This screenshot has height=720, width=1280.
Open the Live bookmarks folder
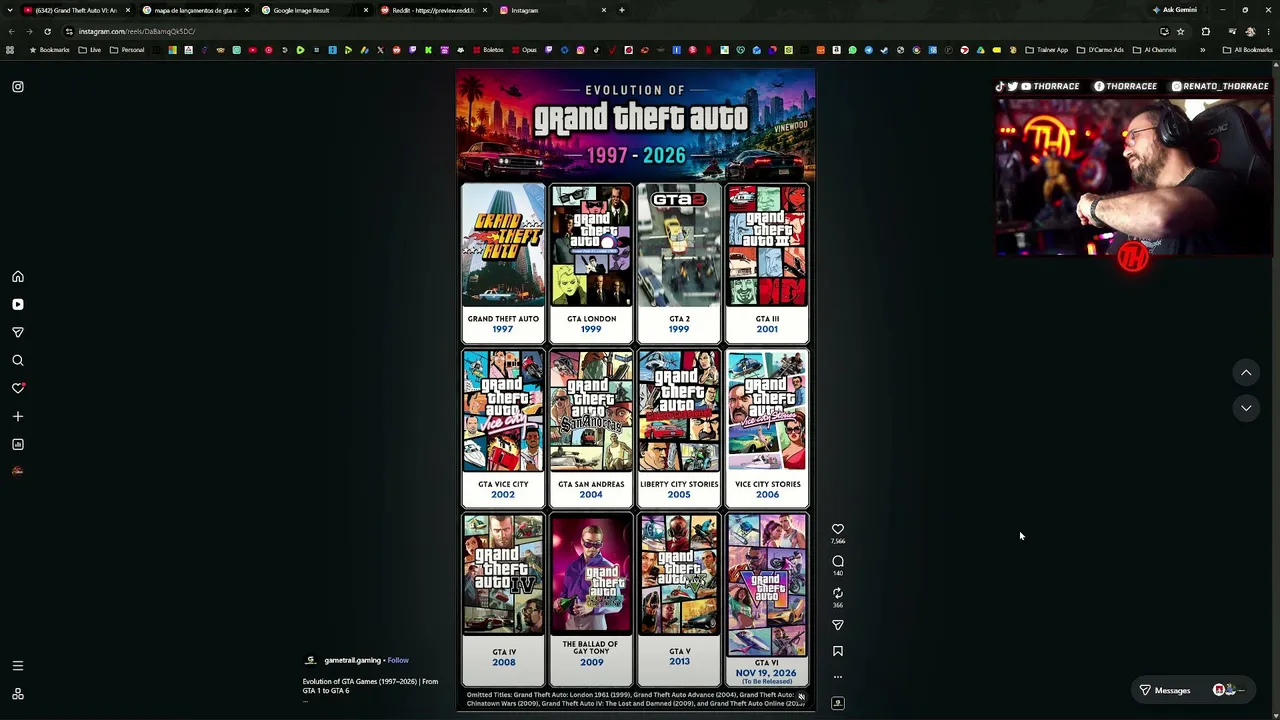90,50
